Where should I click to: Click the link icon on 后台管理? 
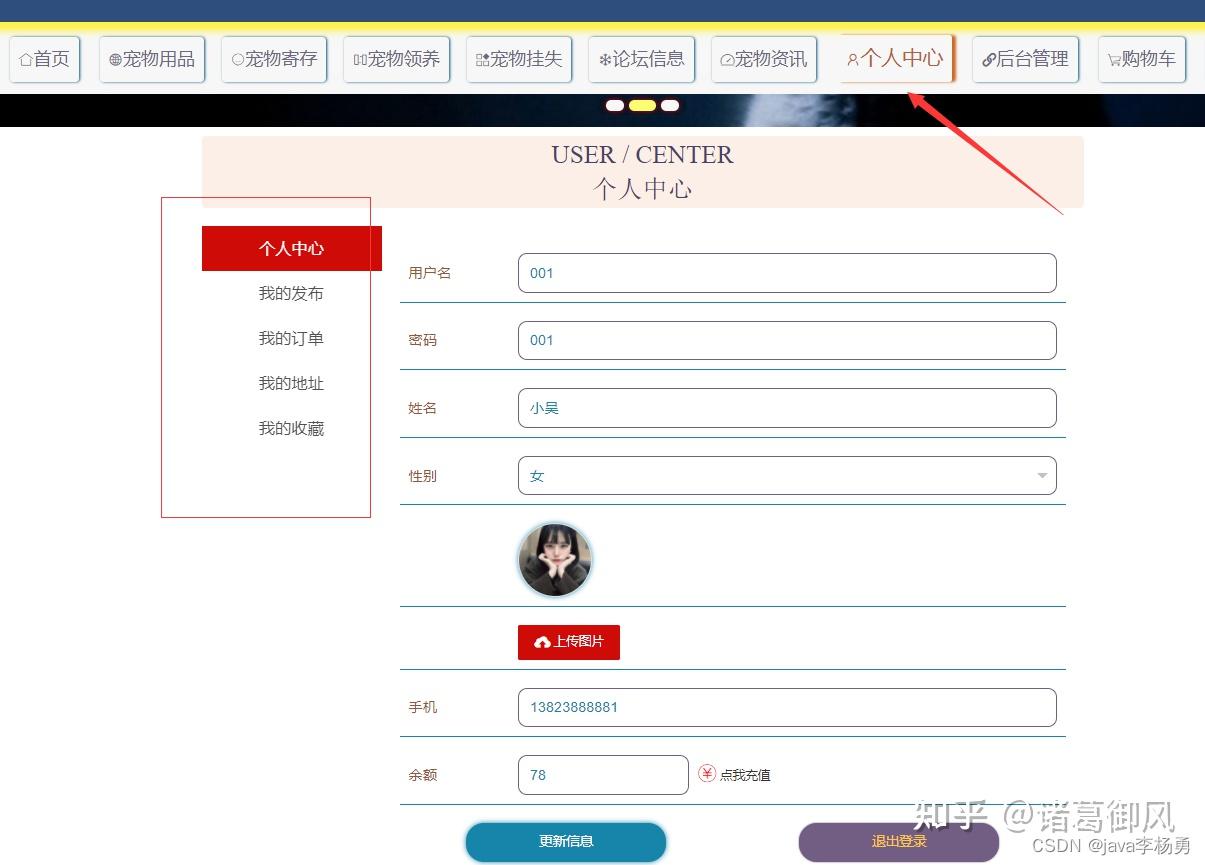point(991,58)
